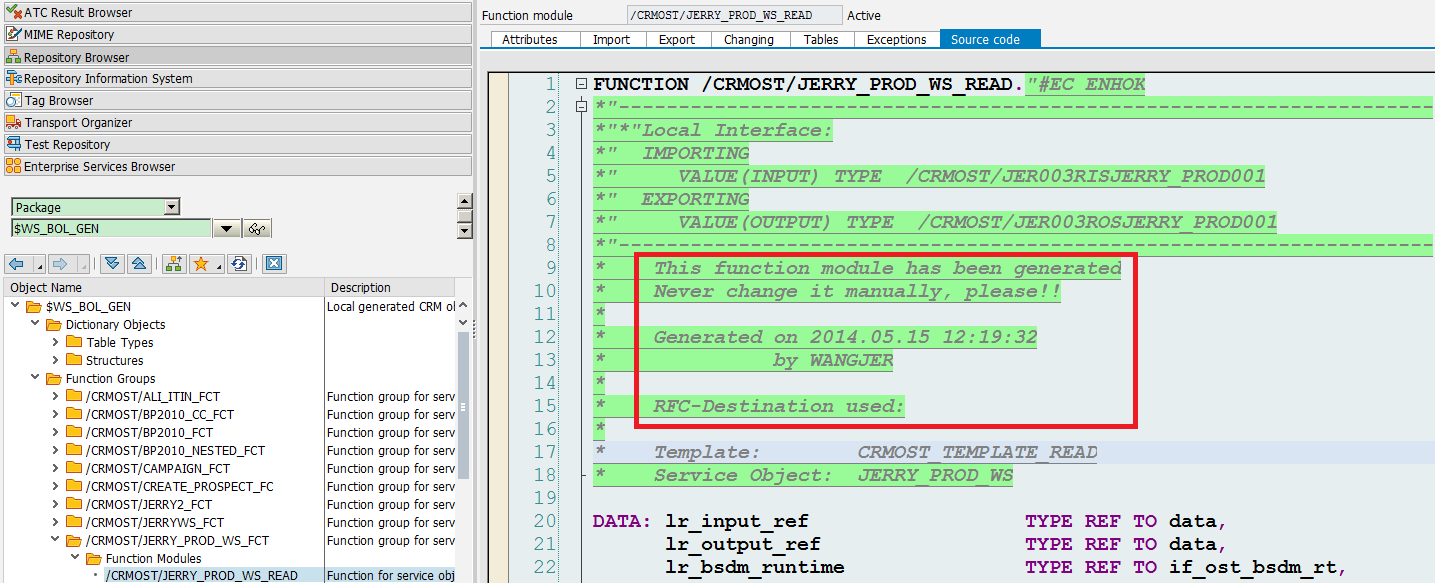1435x583 pixels.
Task: Switch to the Tables tab
Action: [x=822, y=39]
